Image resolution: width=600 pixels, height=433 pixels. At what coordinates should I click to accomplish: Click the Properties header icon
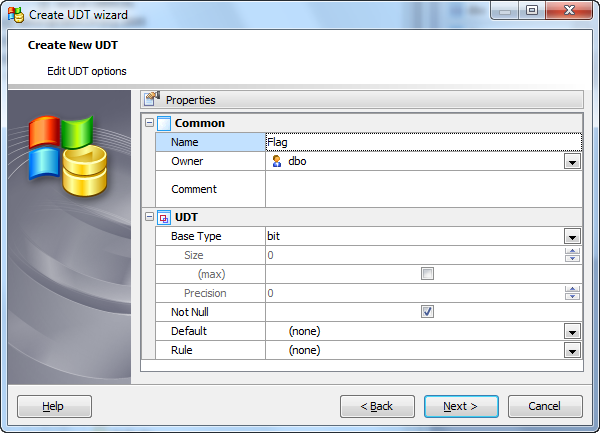pyautogui.click(x=152, y=99)
